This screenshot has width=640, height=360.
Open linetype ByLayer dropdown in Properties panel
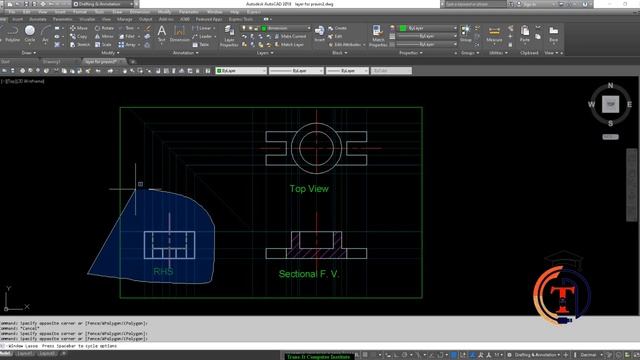(427, 44)
